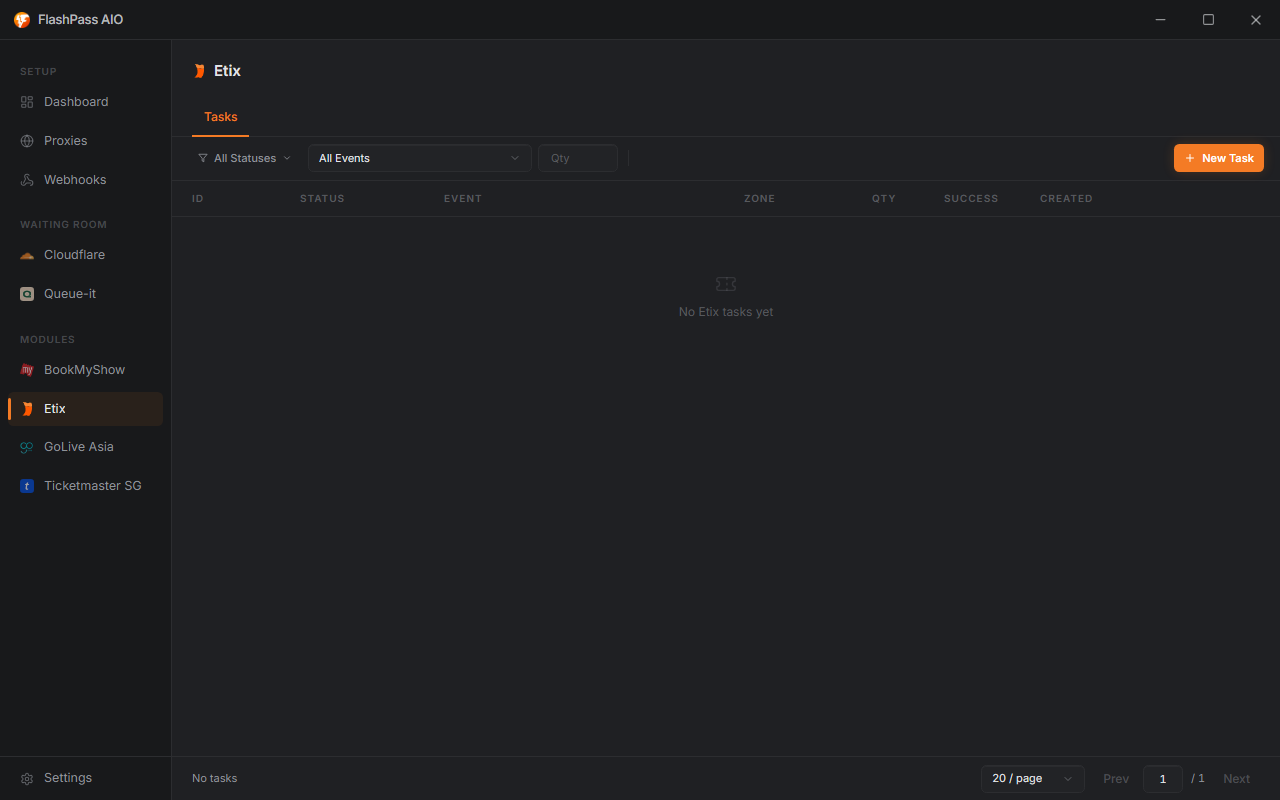Click the QTY column header

coord(884,199)
